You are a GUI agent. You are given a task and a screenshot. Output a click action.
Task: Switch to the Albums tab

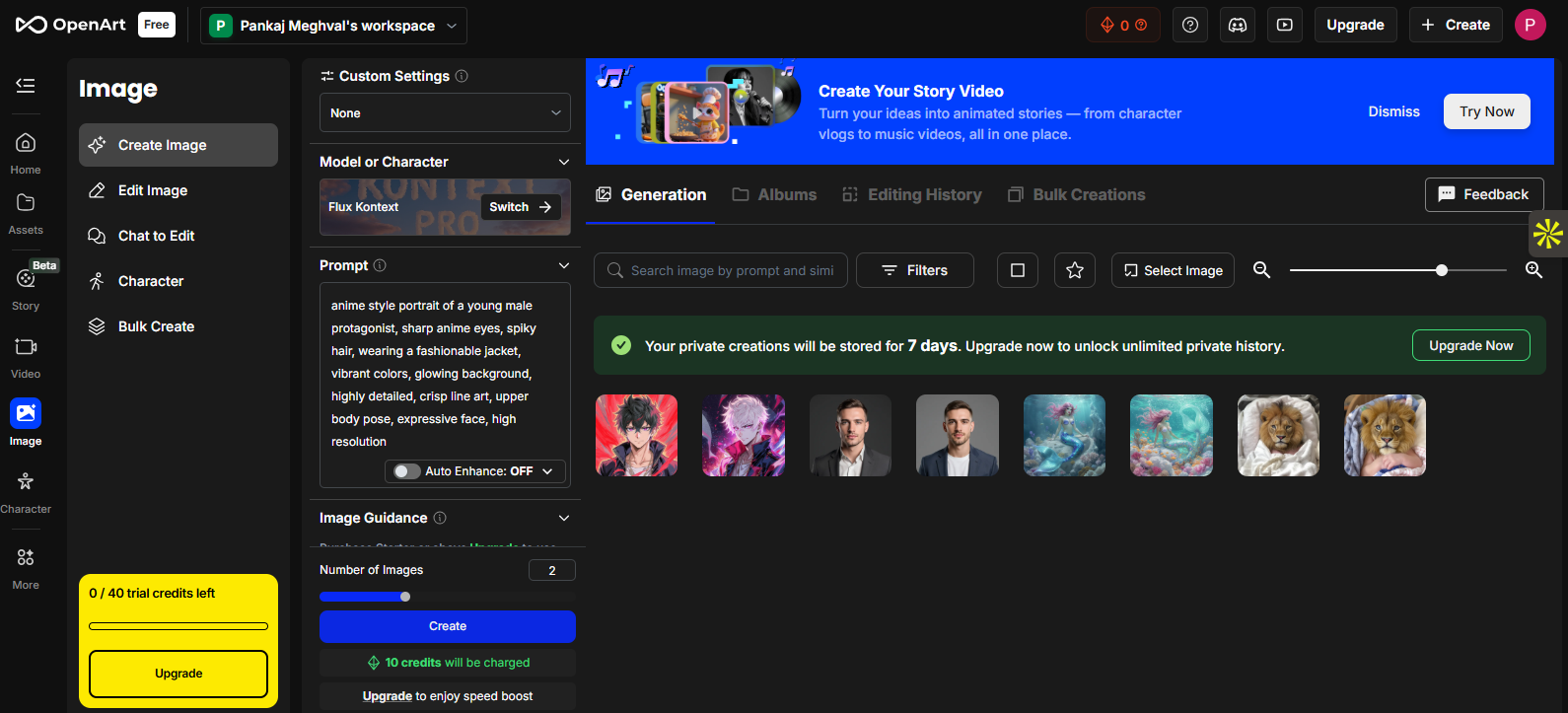click(774, 195)
